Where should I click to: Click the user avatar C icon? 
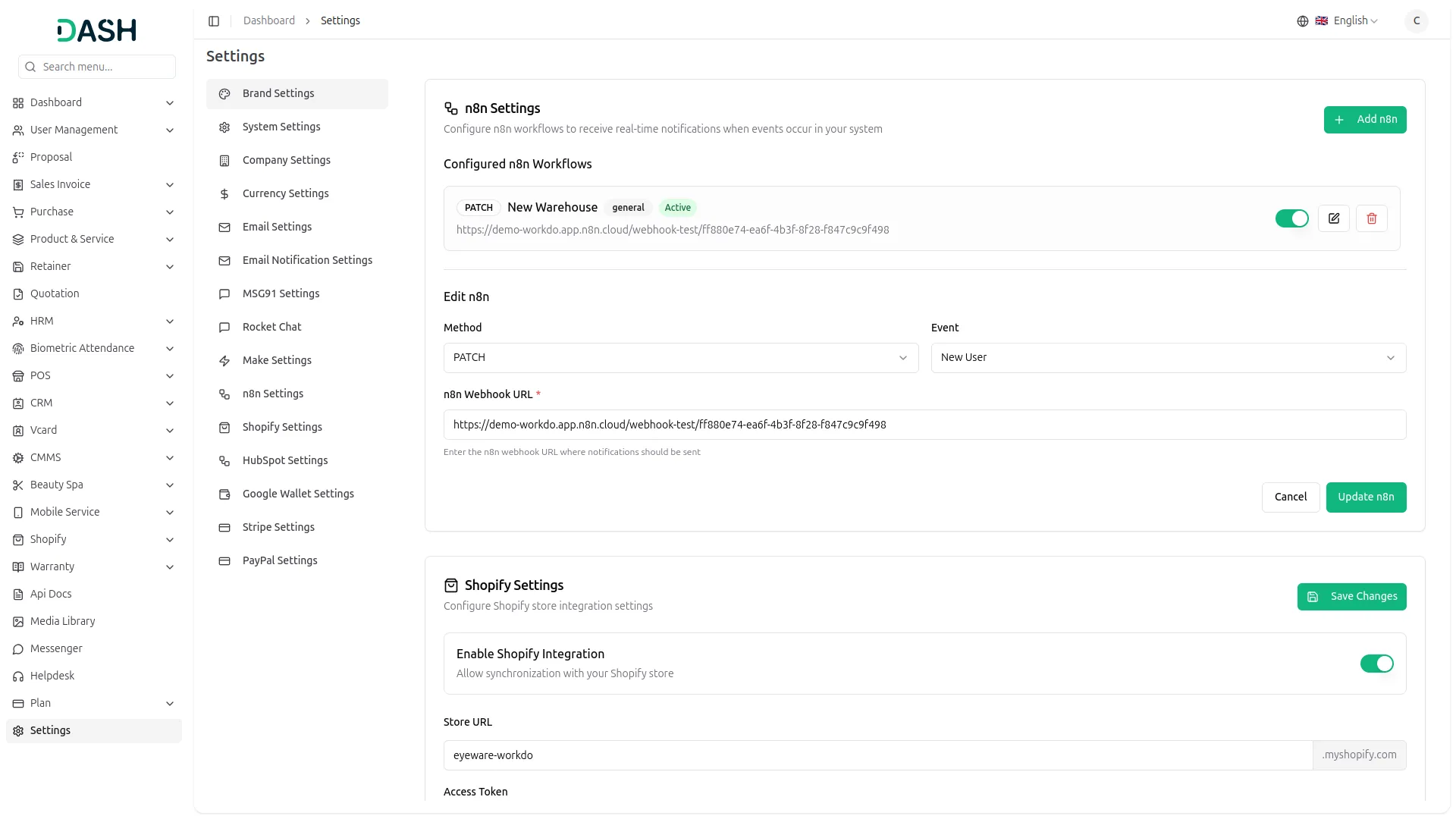(x=1416, y=20)
